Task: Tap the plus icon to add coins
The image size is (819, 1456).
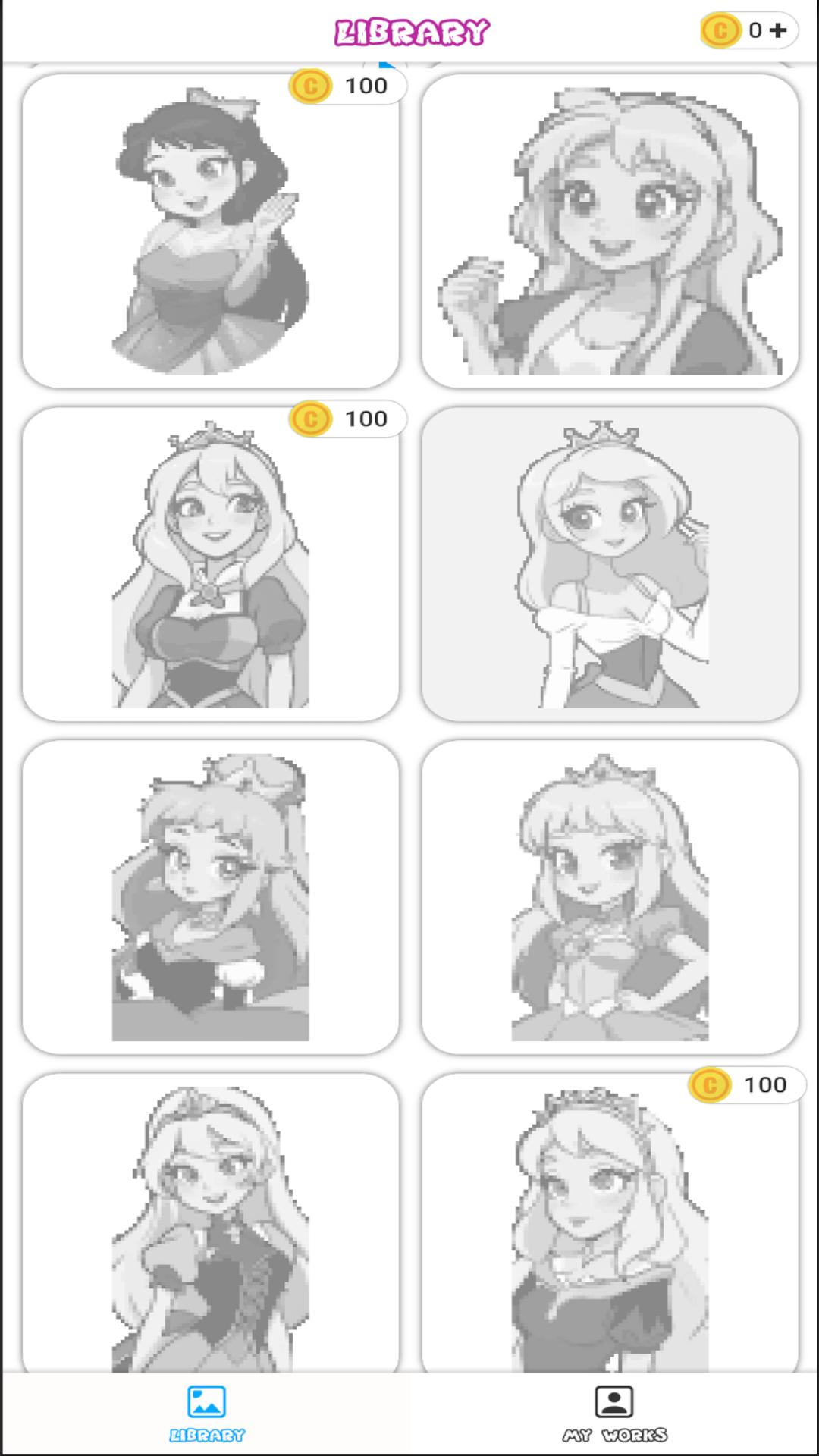Action: [778, 30]
